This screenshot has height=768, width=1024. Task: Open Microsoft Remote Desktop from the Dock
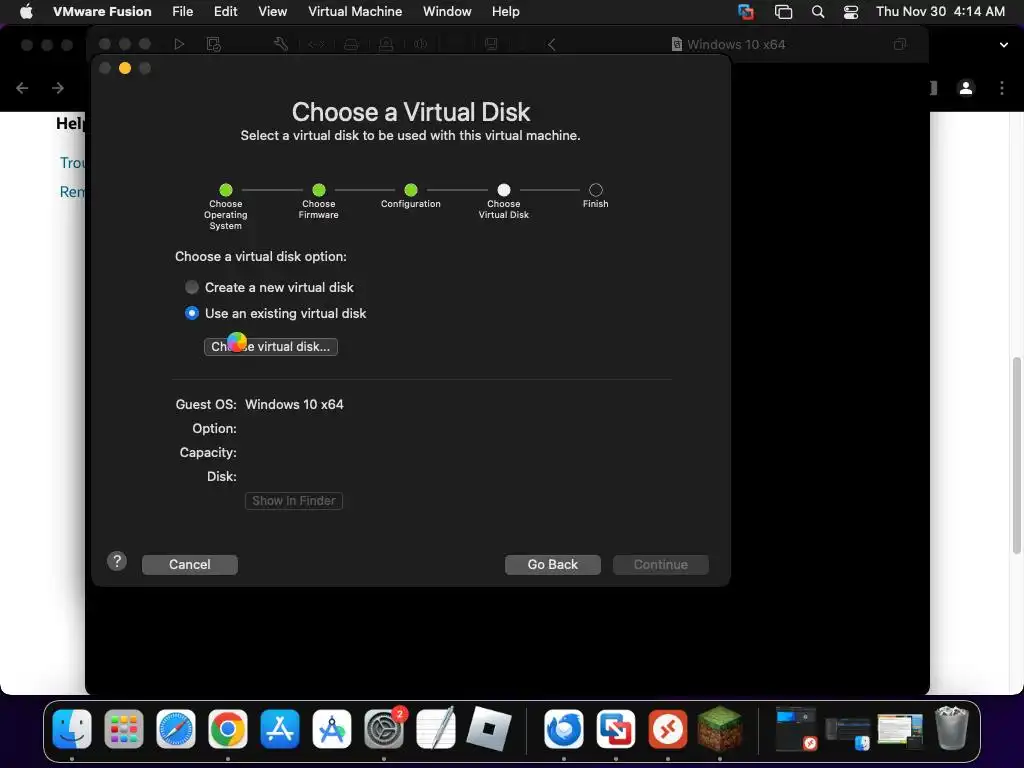[667, 729]
